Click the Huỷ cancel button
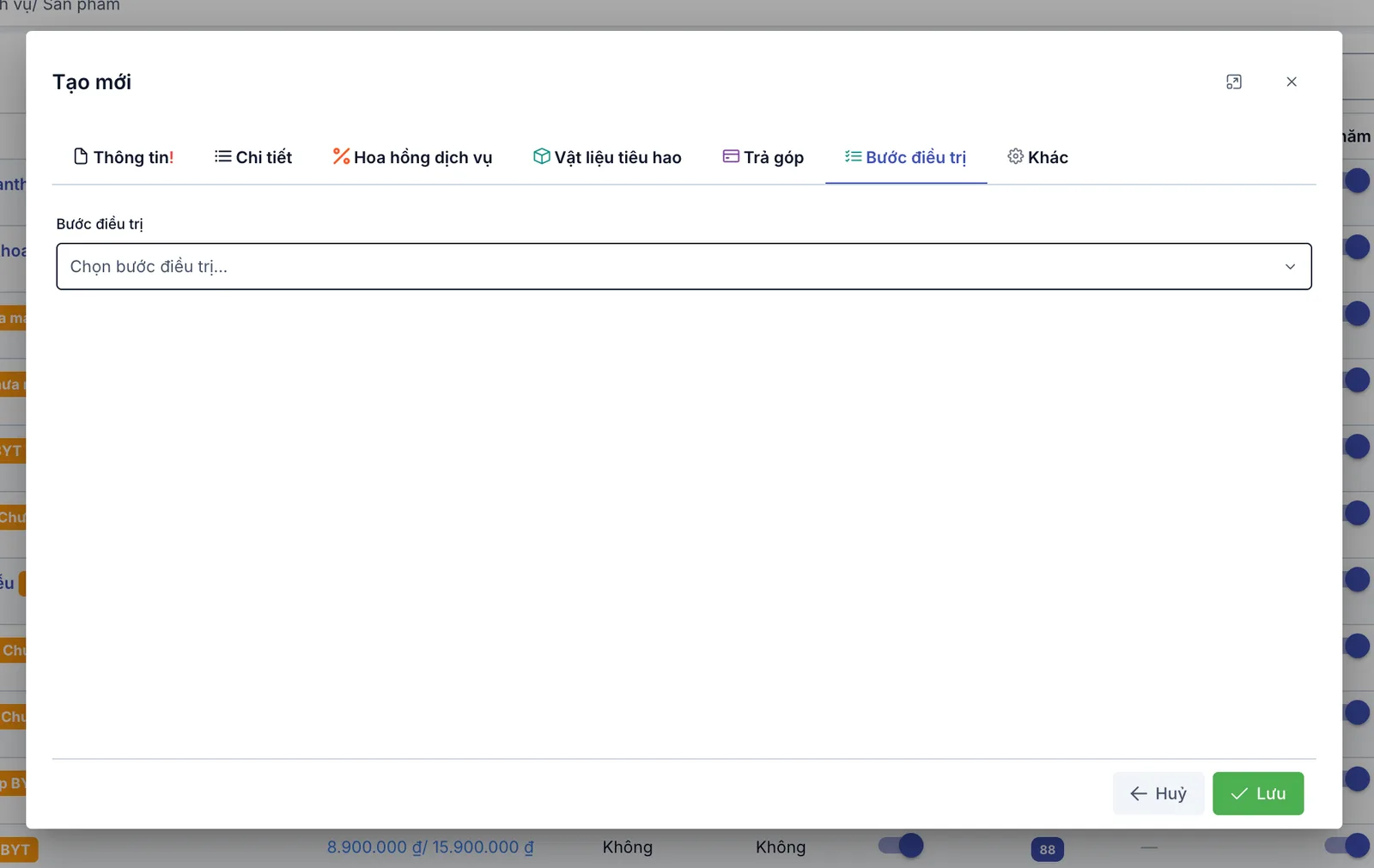The width and height of the screenshot is (1374, 868). click(1158, 793)
